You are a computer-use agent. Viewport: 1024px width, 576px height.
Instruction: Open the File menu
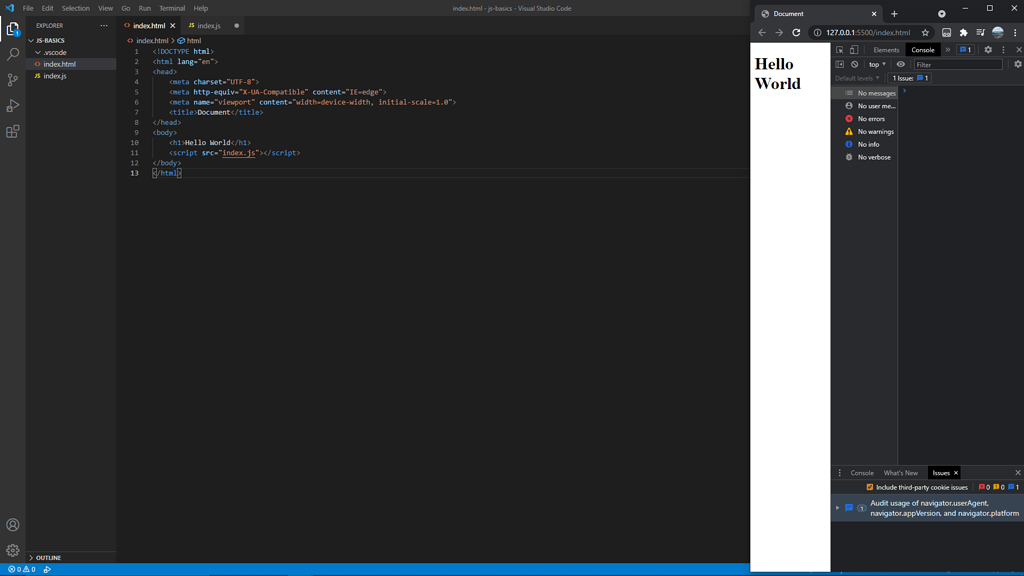click(28, 8)
